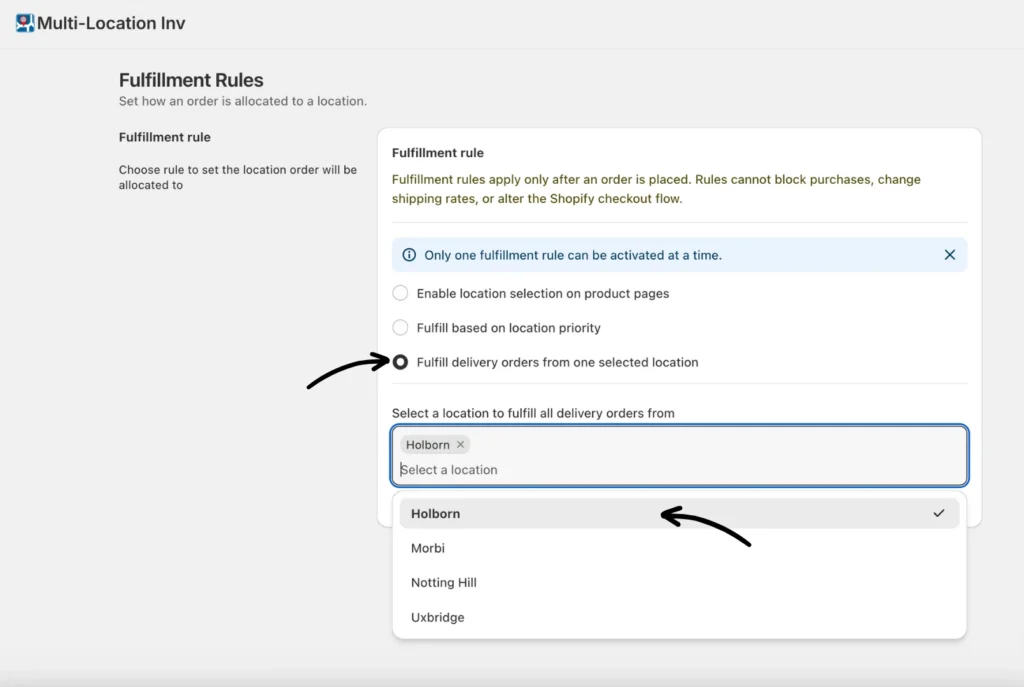The image size is (1024, 687).
Task: Choose the Fulfill based on location priority radio
Action: (x=400, y=327)
